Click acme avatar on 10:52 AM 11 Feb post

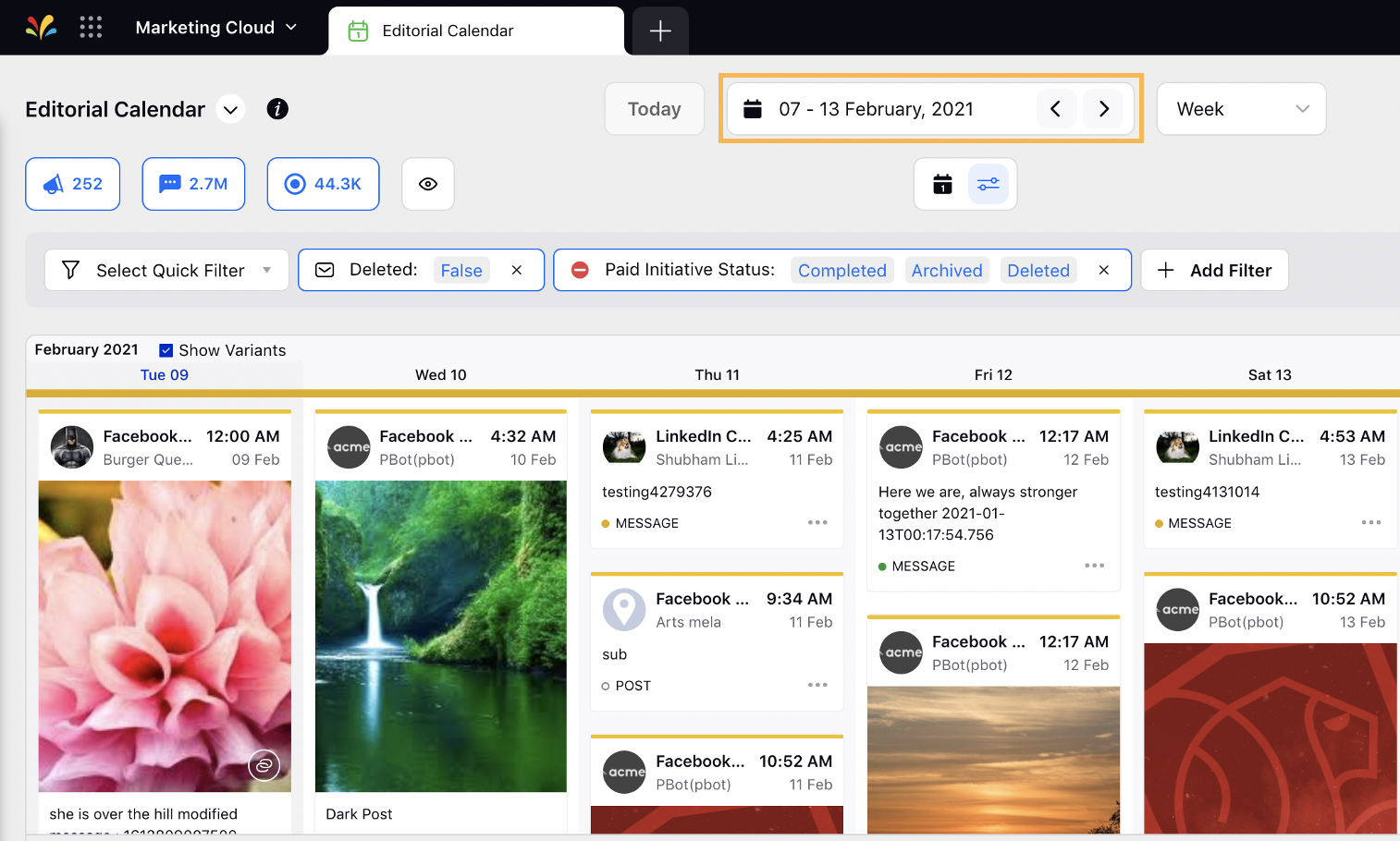(624, 773)
